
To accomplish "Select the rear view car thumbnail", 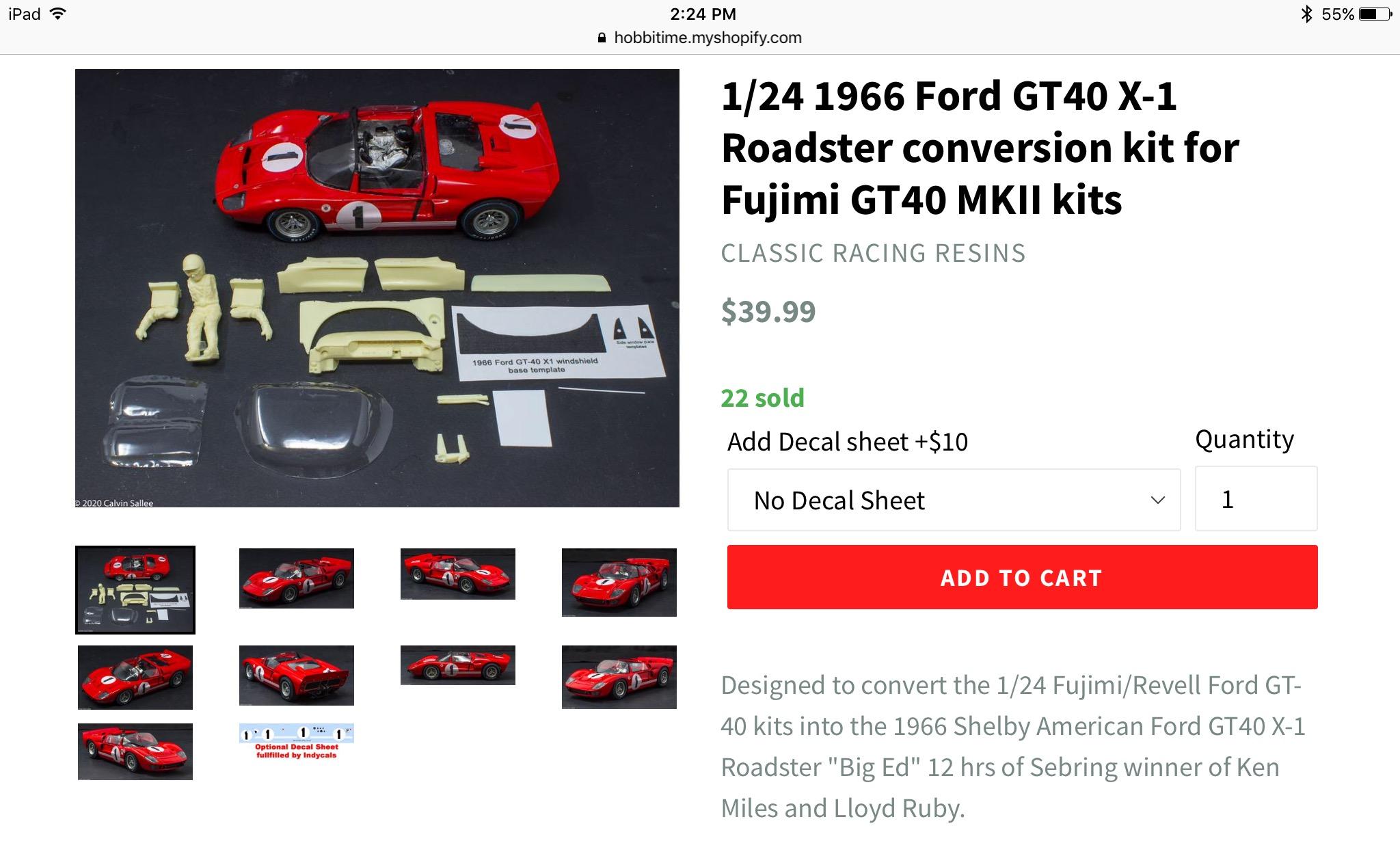I will (297, 675).
